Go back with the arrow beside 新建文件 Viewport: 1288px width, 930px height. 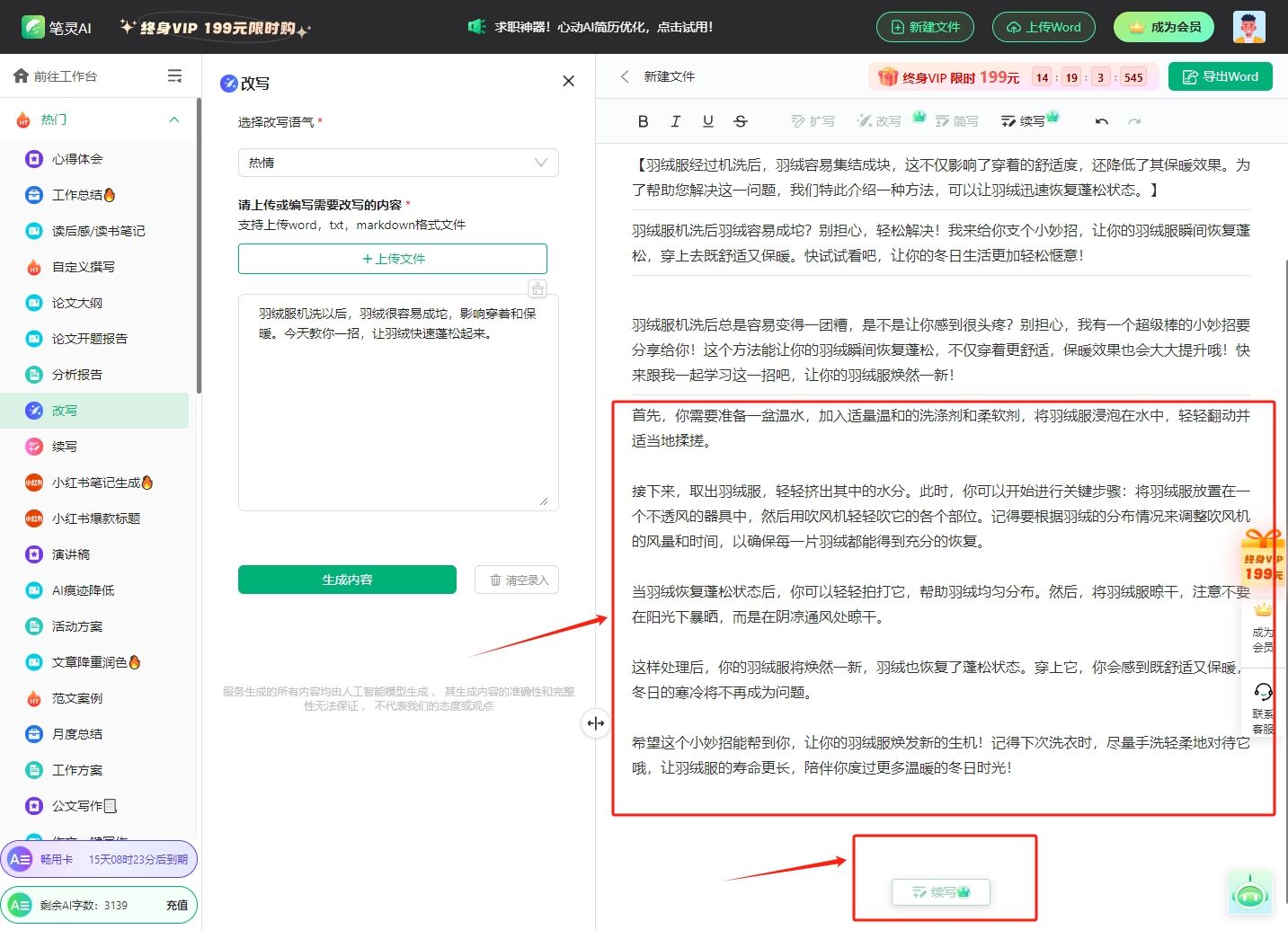(625, 76)
